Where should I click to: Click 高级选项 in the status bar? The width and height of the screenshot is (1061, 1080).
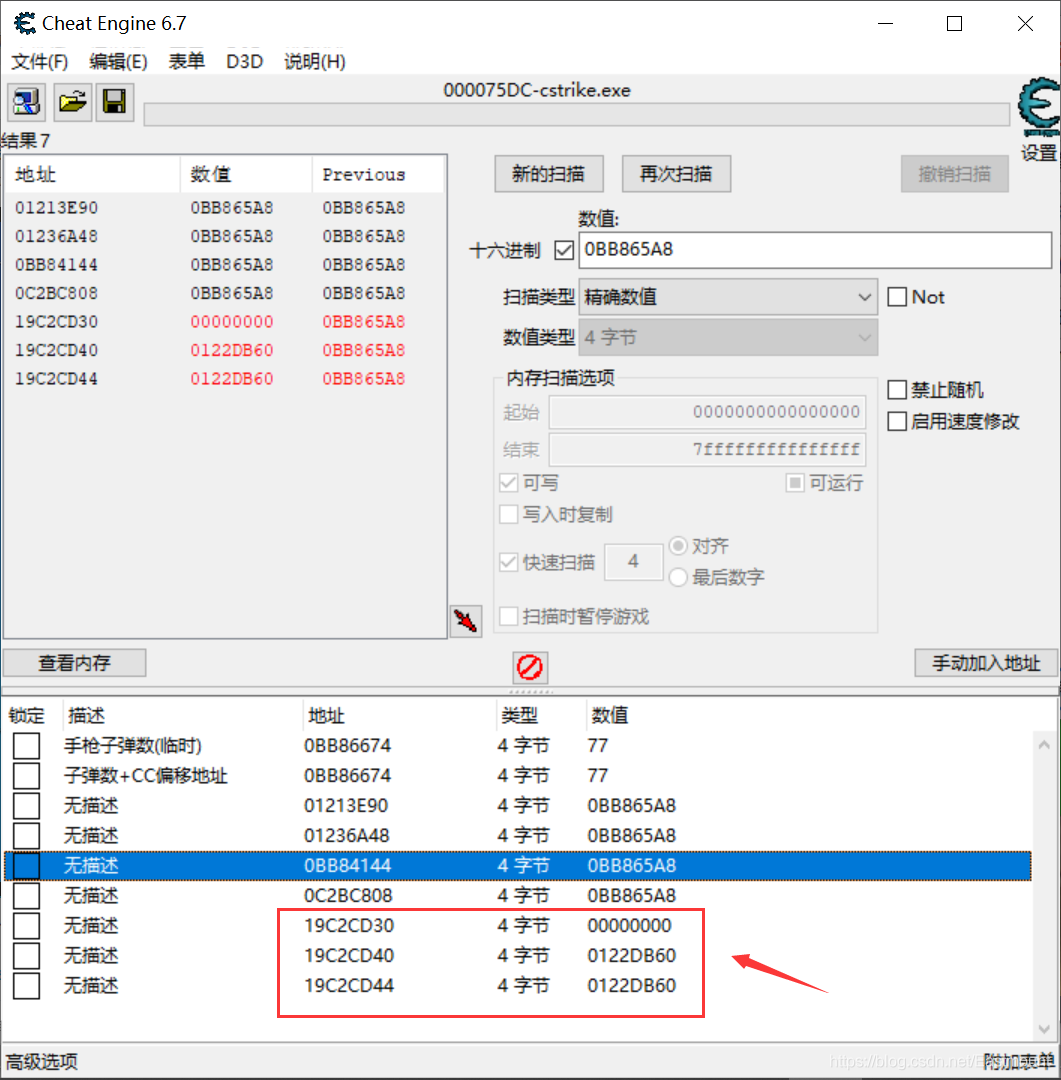pyautogui.click(x=41, y=1061)
